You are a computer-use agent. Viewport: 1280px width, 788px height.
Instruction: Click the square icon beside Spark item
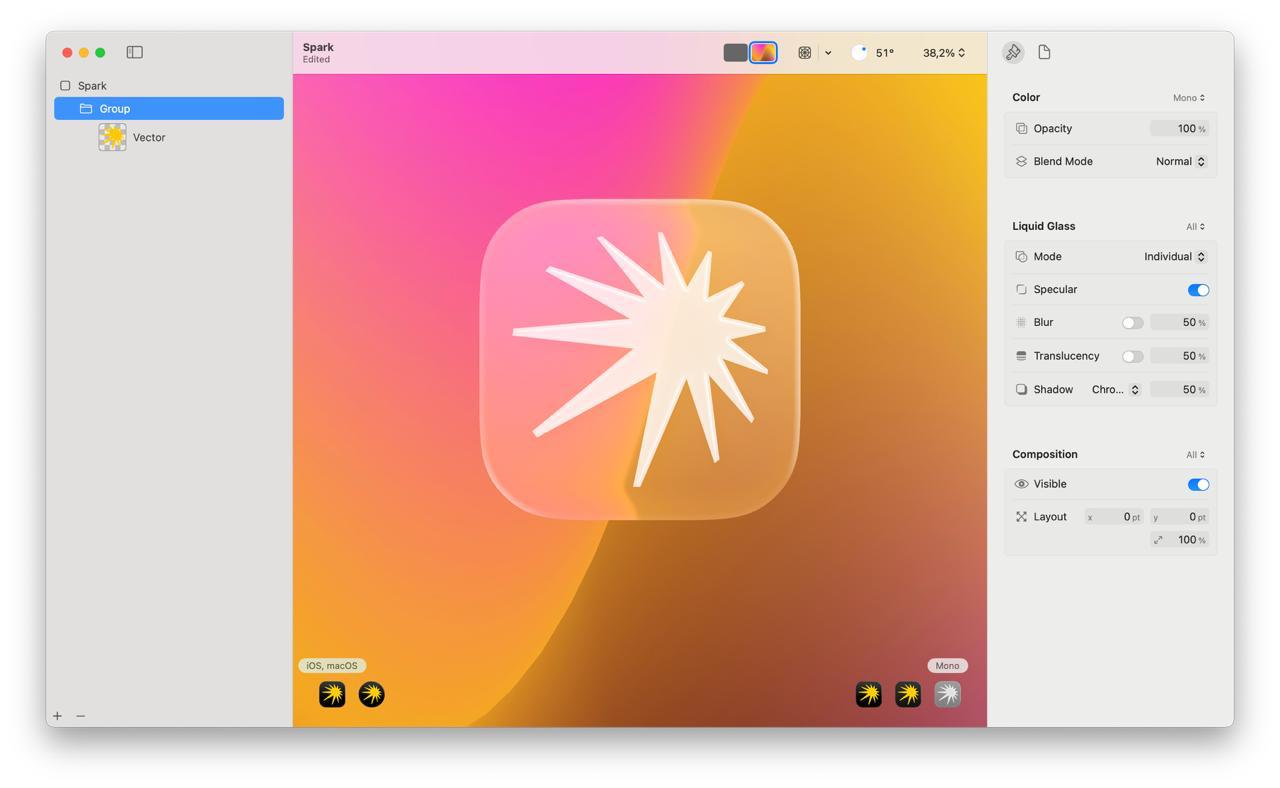coord(65,86)
